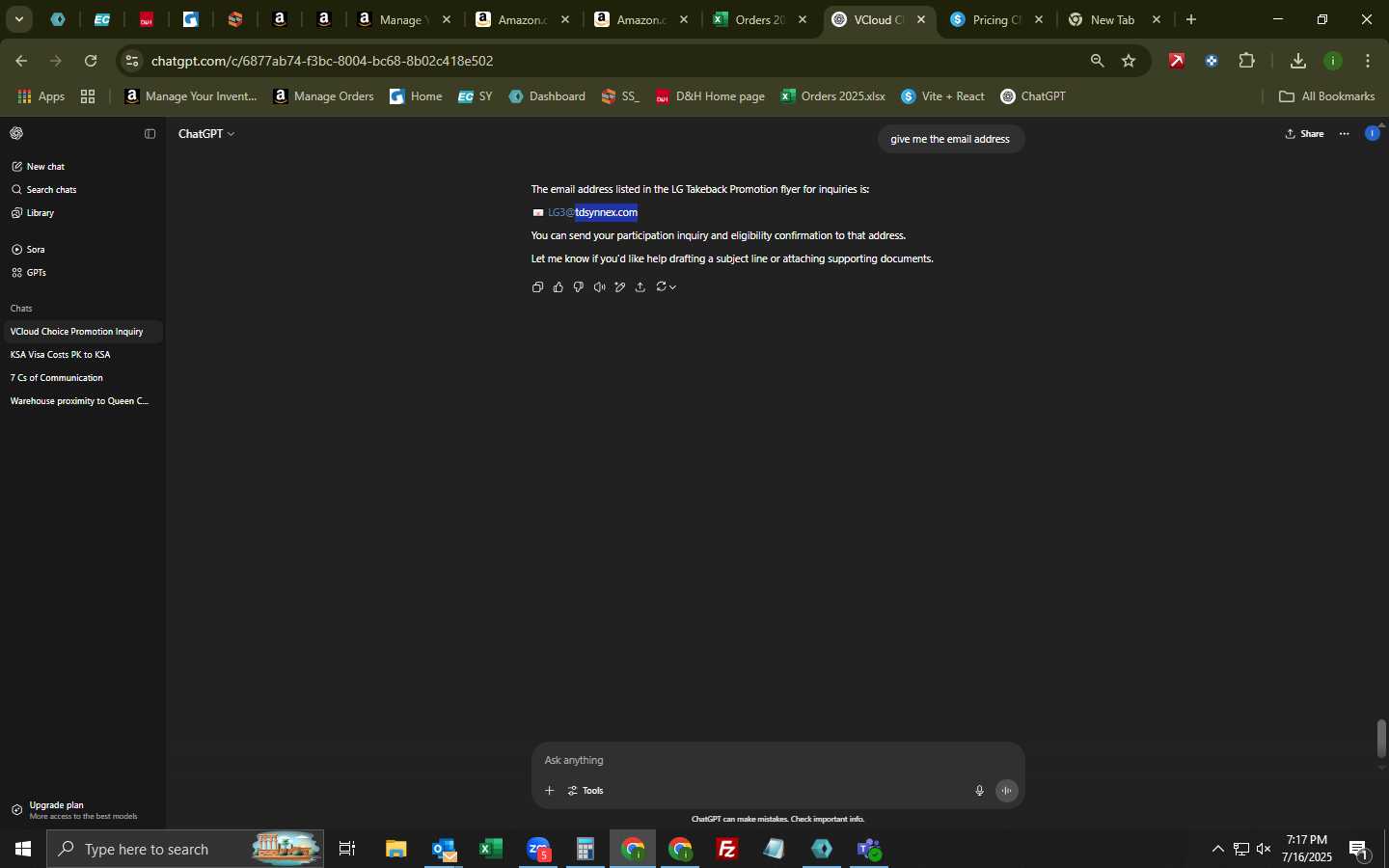The image size is (1389, 868).
Task: Open the three-dot conversation options menu
Action: point(1345,134)
